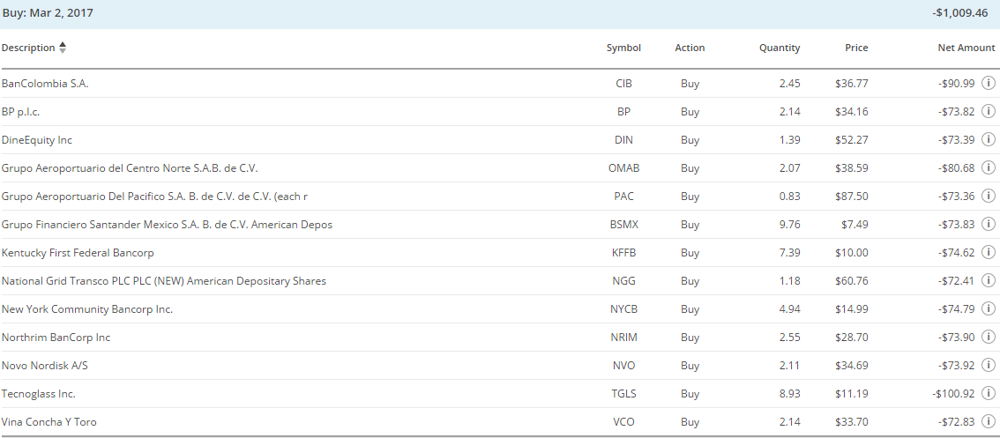Click Kentucky First Federal Bancorp description
Image resolution: width=1000 pixels, height=438 pixels.
pyautogui.click(x=77, y=252)
